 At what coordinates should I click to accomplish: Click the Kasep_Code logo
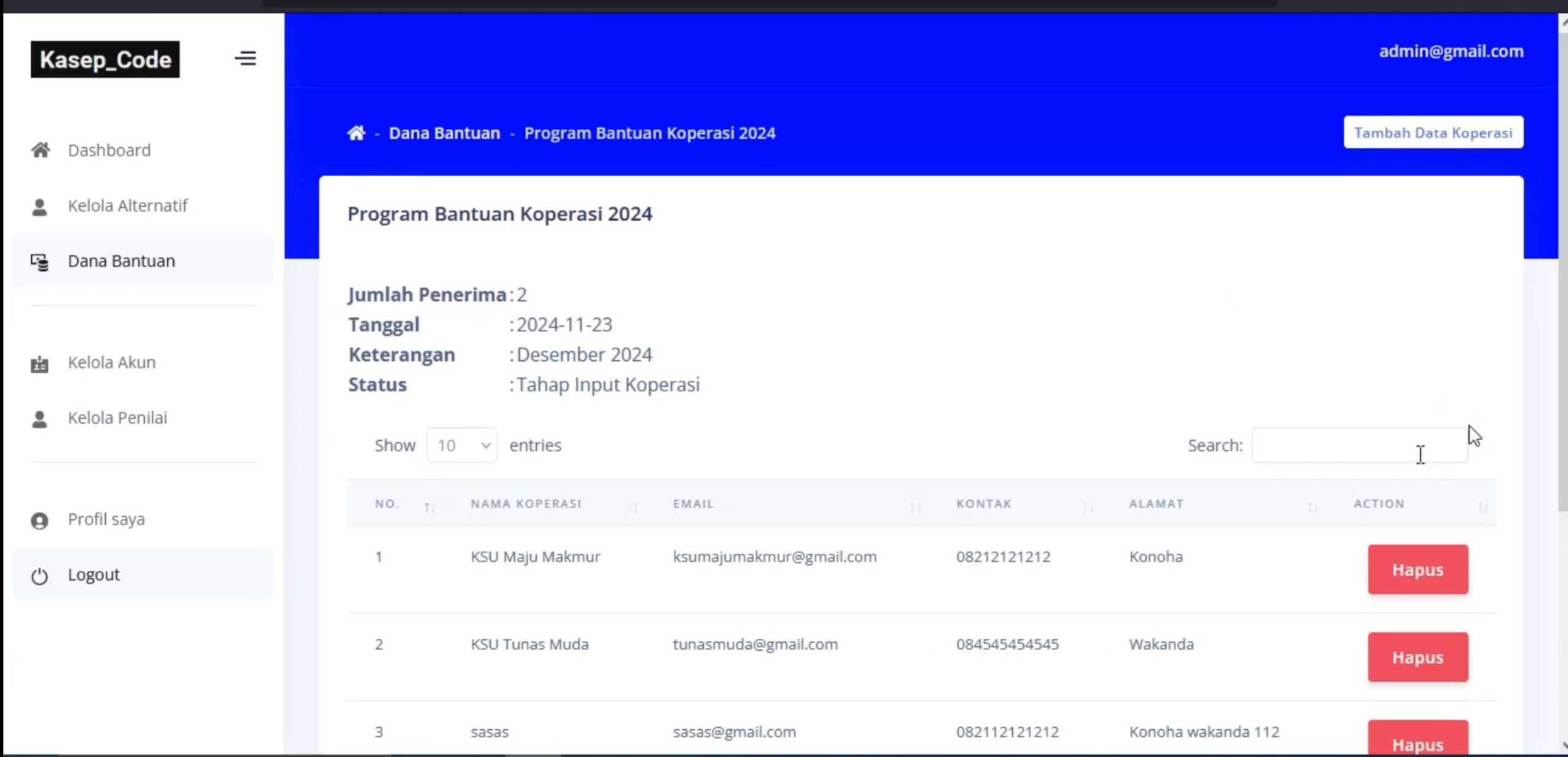point(105,60)
